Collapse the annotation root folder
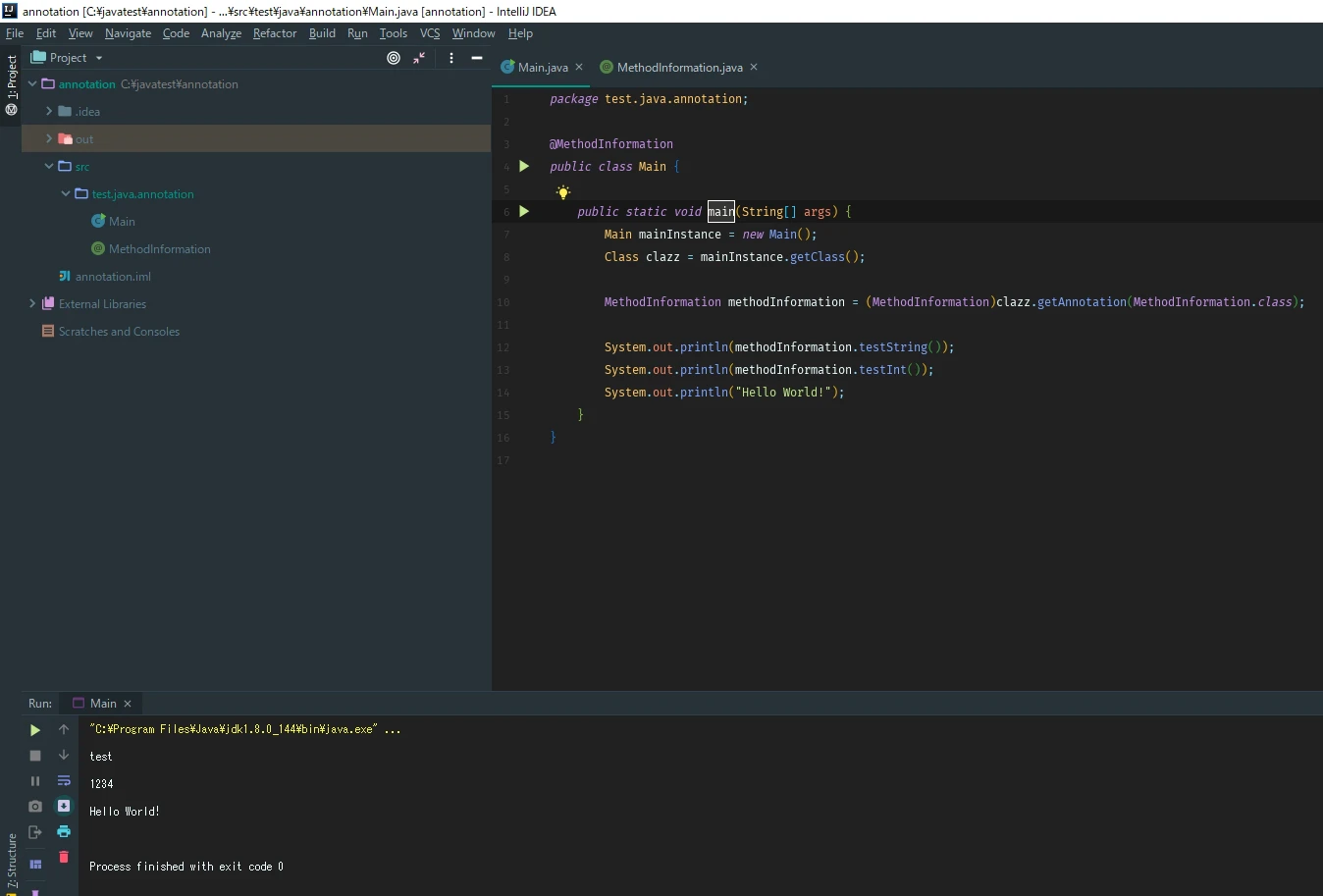 (x=32, y=84)
